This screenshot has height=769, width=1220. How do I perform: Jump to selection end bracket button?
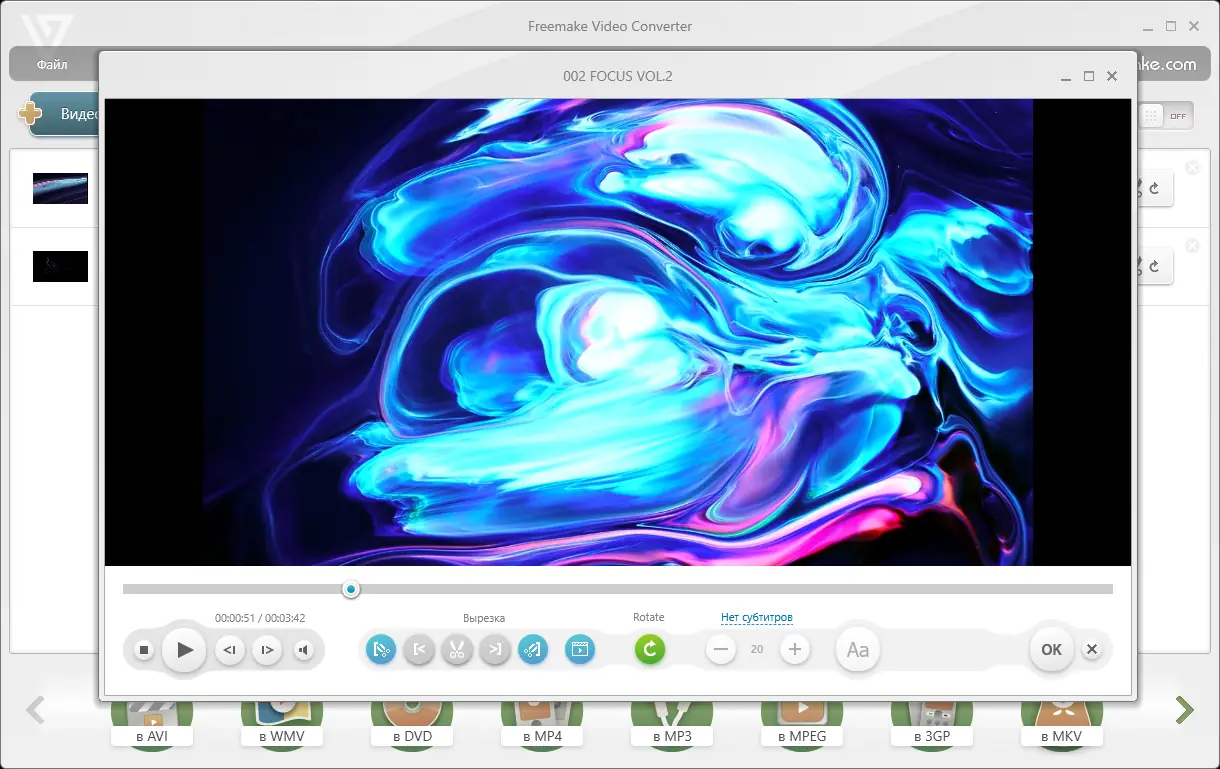tap(494, 650)
